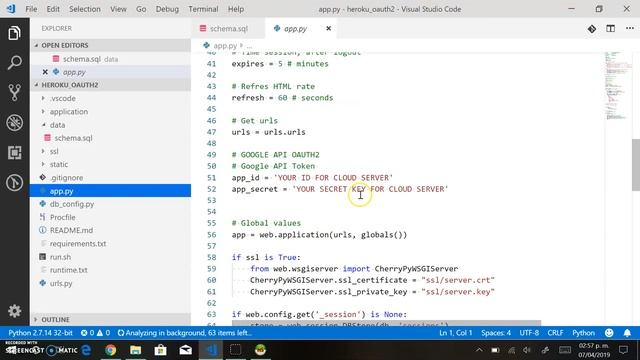The image size is (640, 360).
Task: Open the Debug view in activity bar
Action: pyautogui.click(x=14, y=122)
